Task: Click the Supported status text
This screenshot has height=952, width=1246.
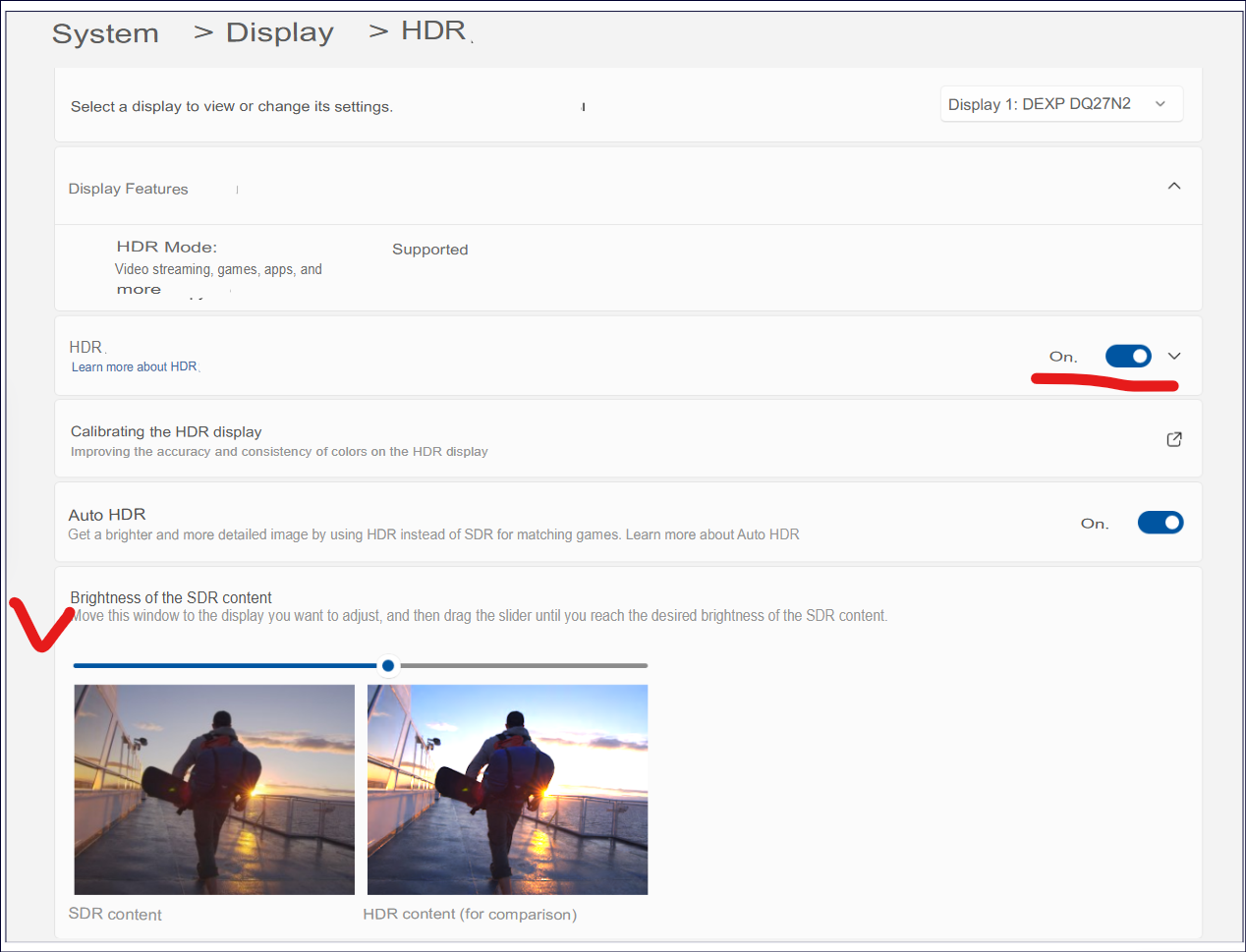Action: click(430, 250)
